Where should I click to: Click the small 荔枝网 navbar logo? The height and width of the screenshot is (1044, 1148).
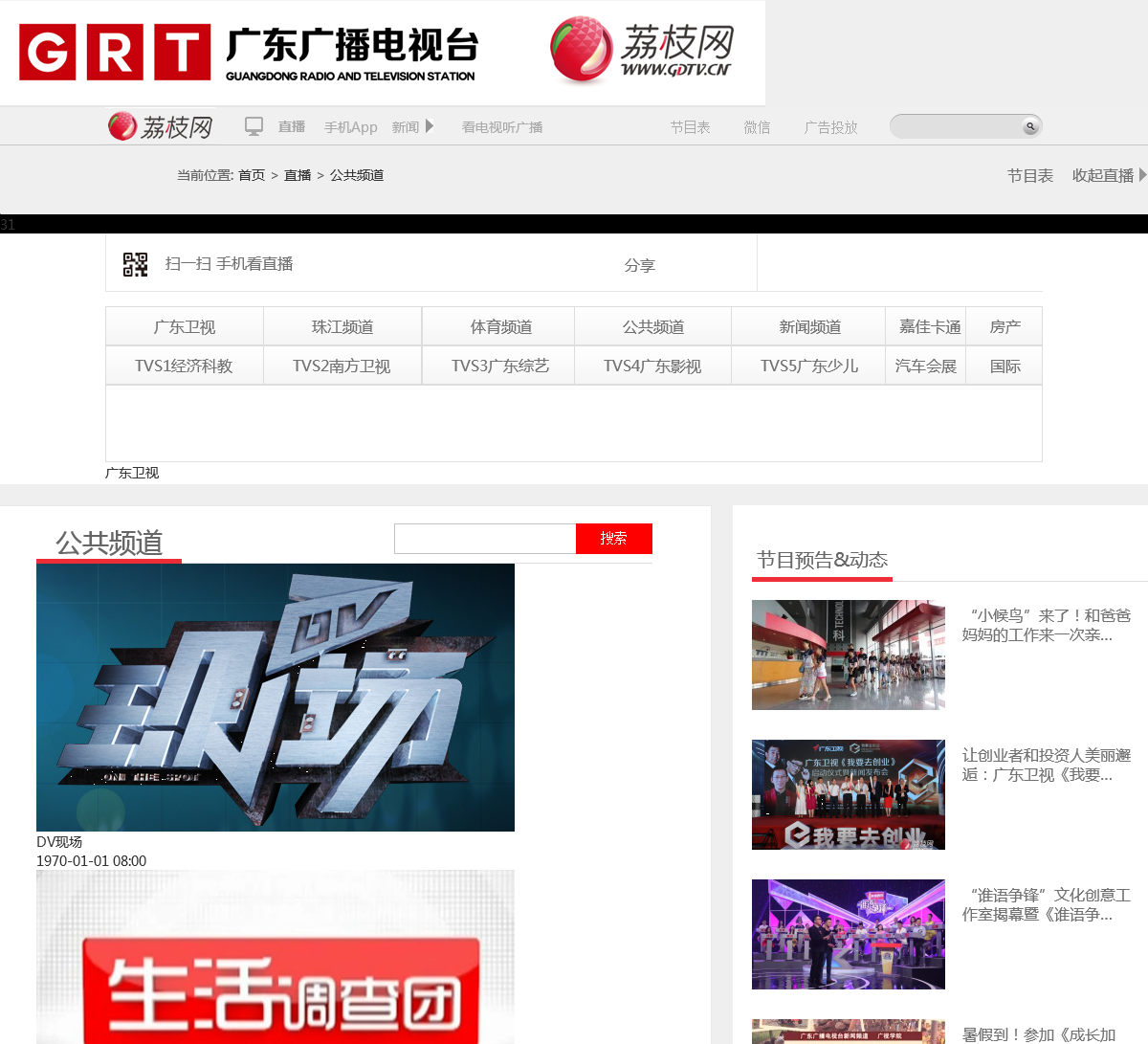pos(160,126)
